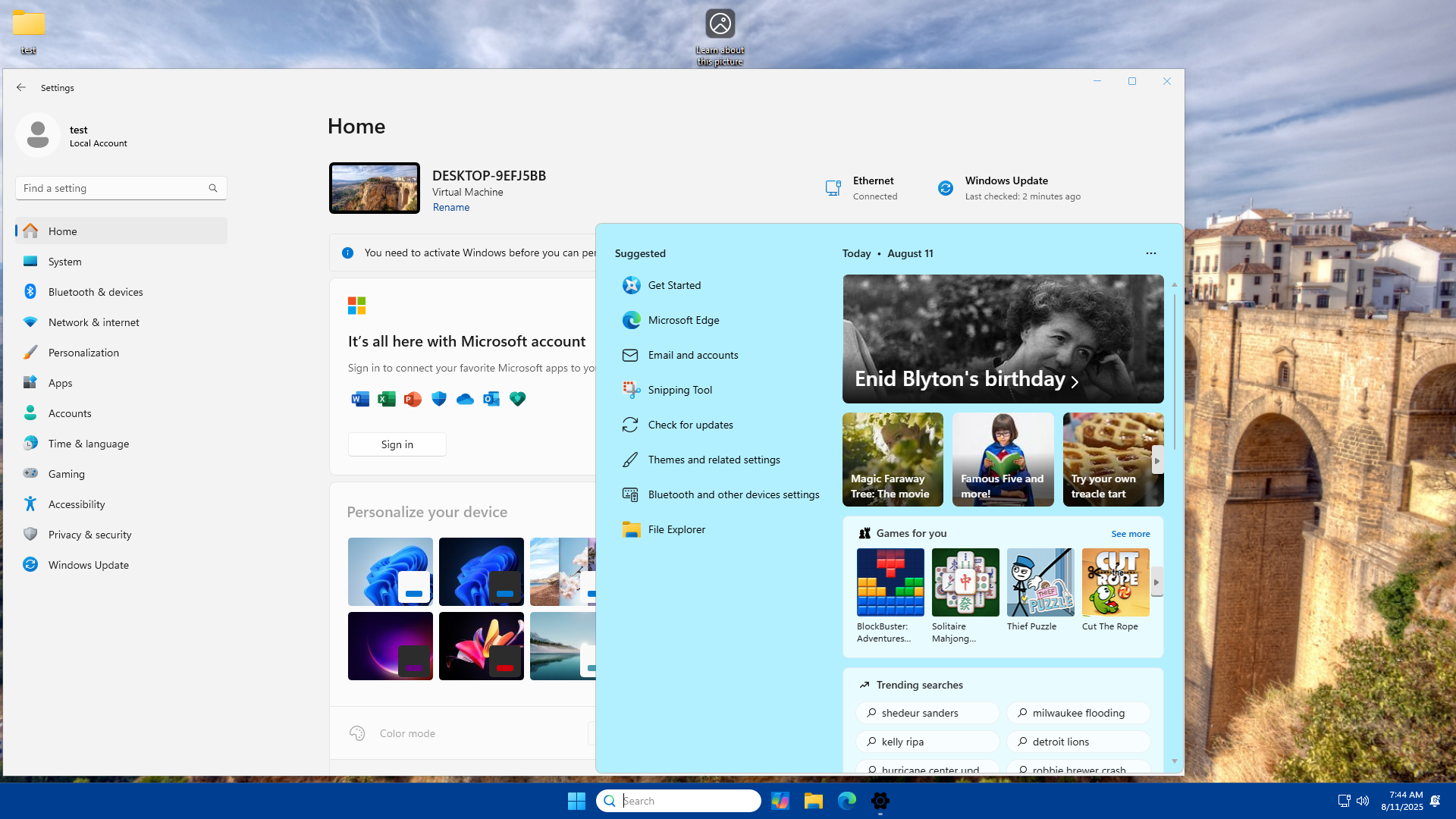Screen dimensions: 1456x819
Task: Open Bluetooth & devices category
Action: tap(121, 292)
